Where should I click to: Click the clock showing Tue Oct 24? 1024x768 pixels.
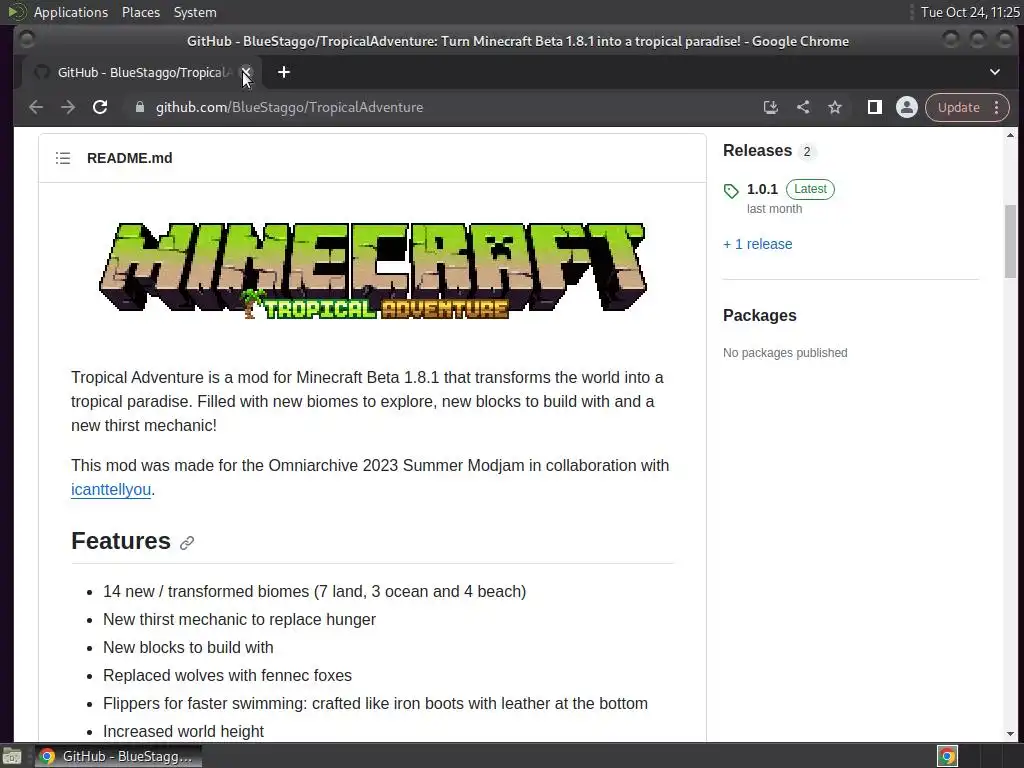970,12
